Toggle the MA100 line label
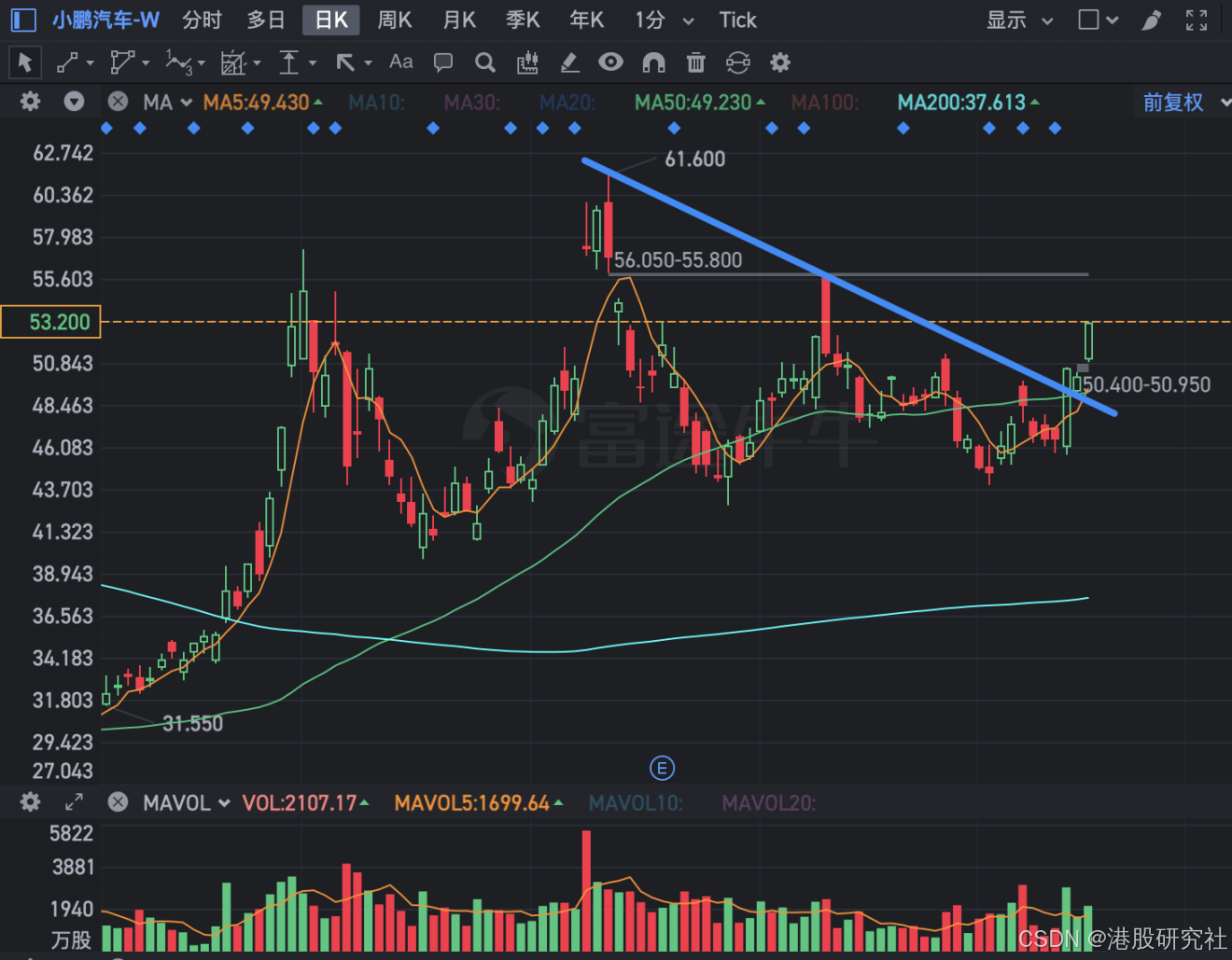Screen dimensions: 1232x960 825,102
